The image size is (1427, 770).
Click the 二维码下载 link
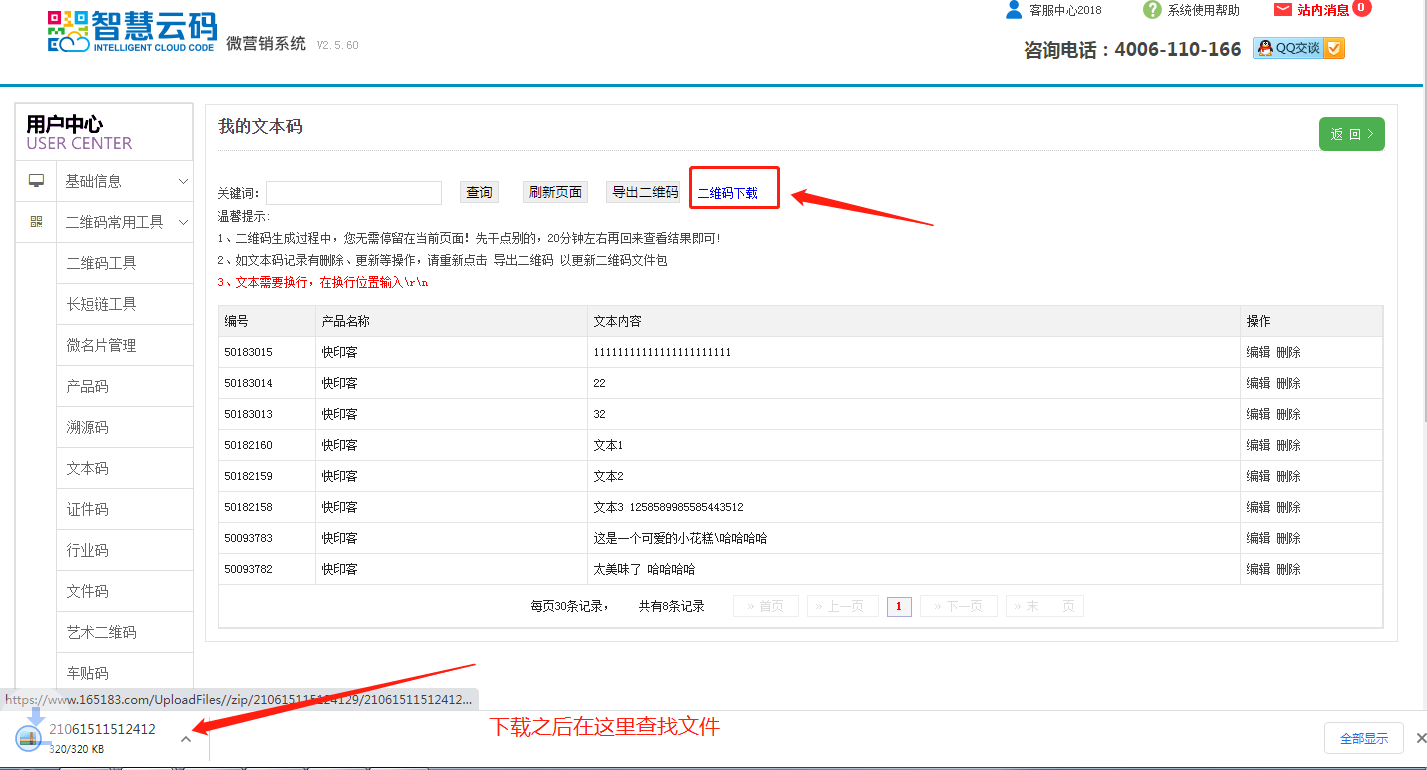[x=727, y=193]
